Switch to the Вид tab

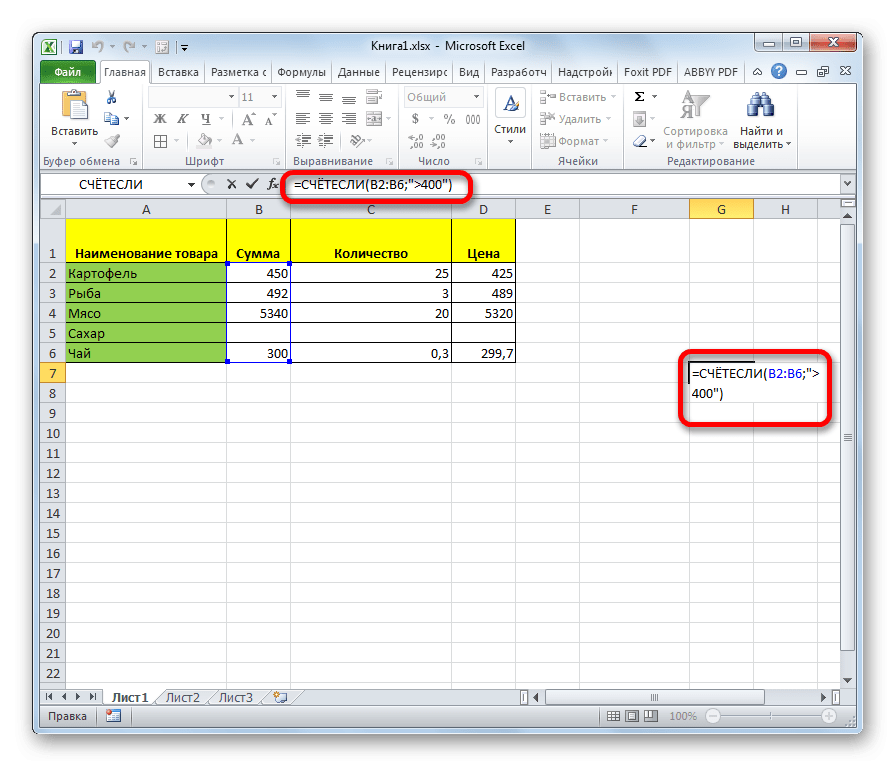469,72
